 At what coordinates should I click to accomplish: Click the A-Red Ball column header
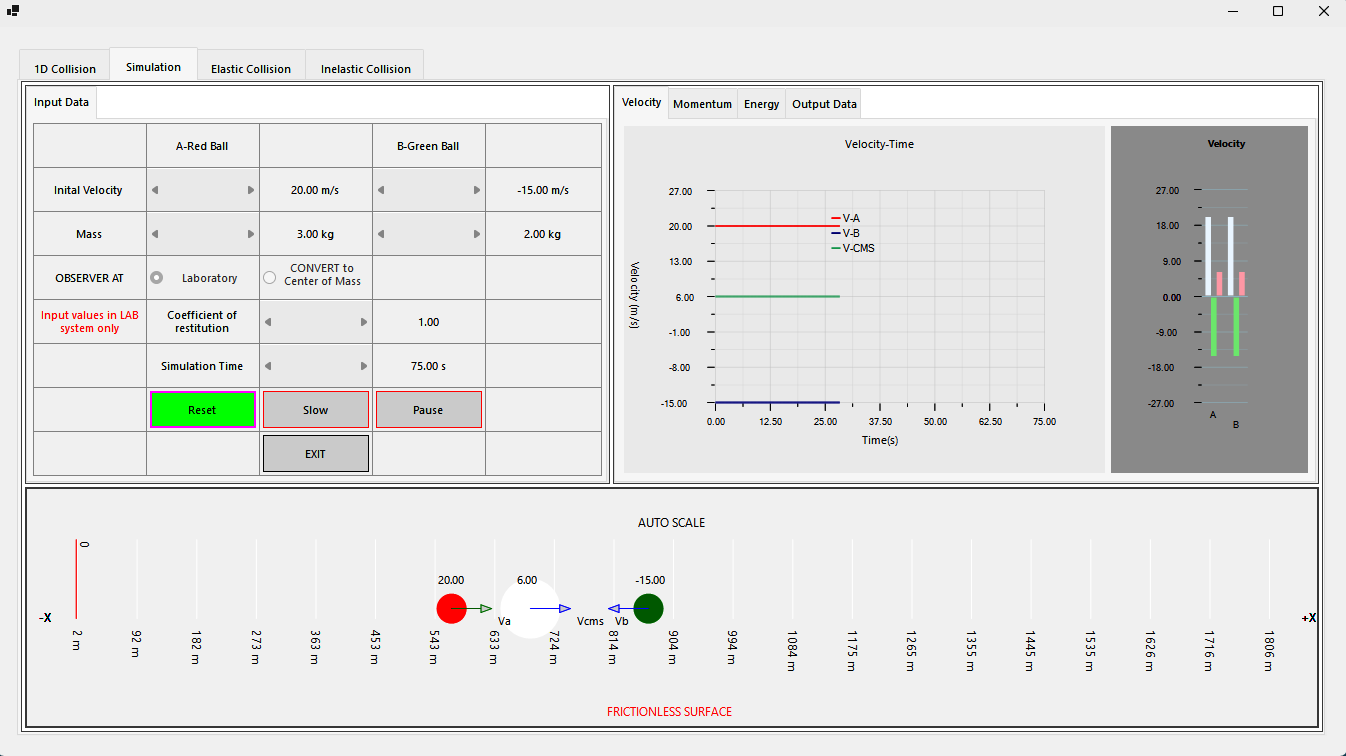(x=202, y=146)
